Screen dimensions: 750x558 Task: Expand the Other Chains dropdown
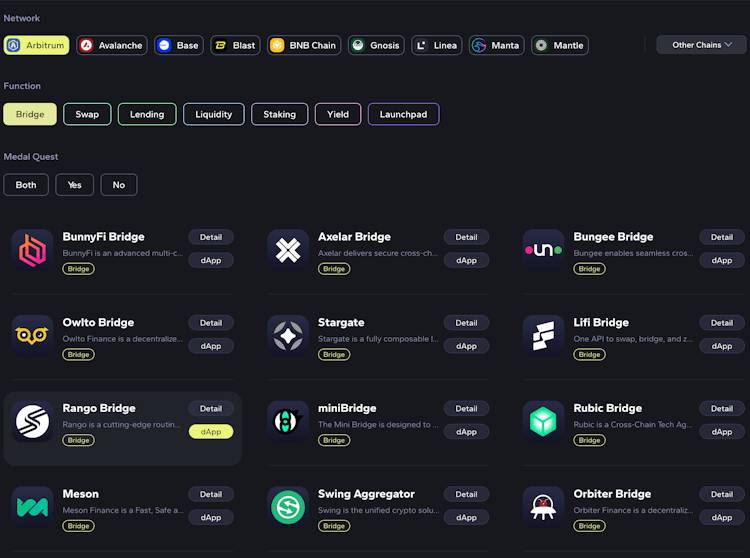click(x=701, y=45)
